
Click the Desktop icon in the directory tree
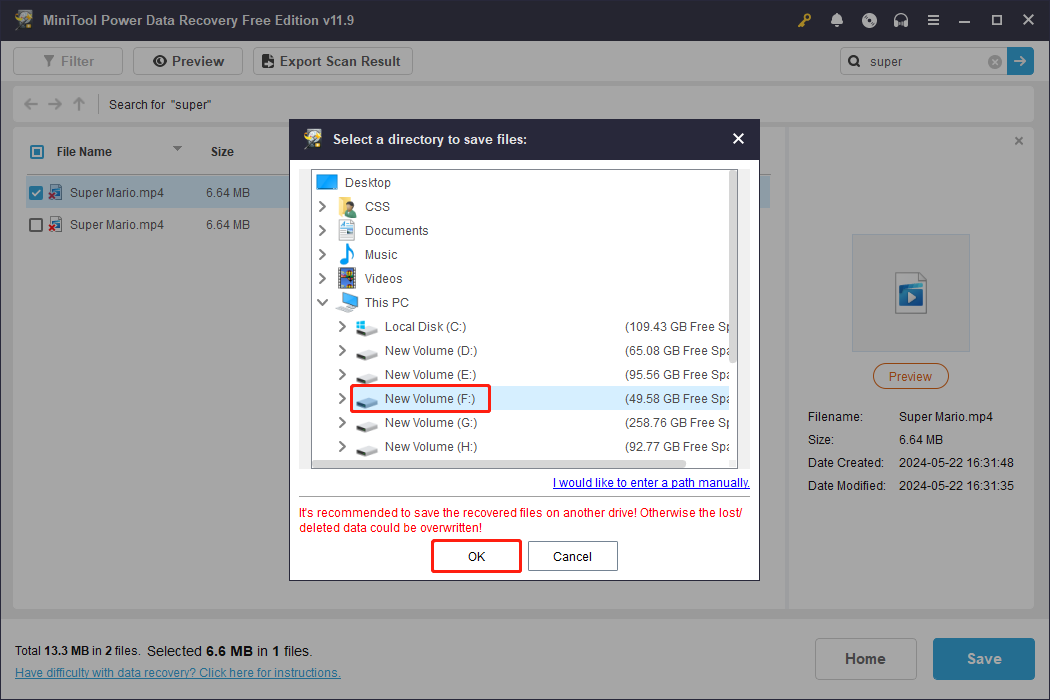(x=327, y=182)
